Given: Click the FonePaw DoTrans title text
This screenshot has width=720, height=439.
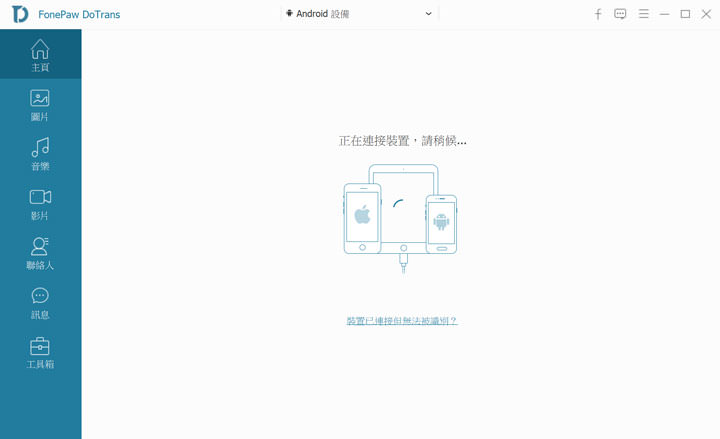Looking at the screenshot, I should (79, 15).
